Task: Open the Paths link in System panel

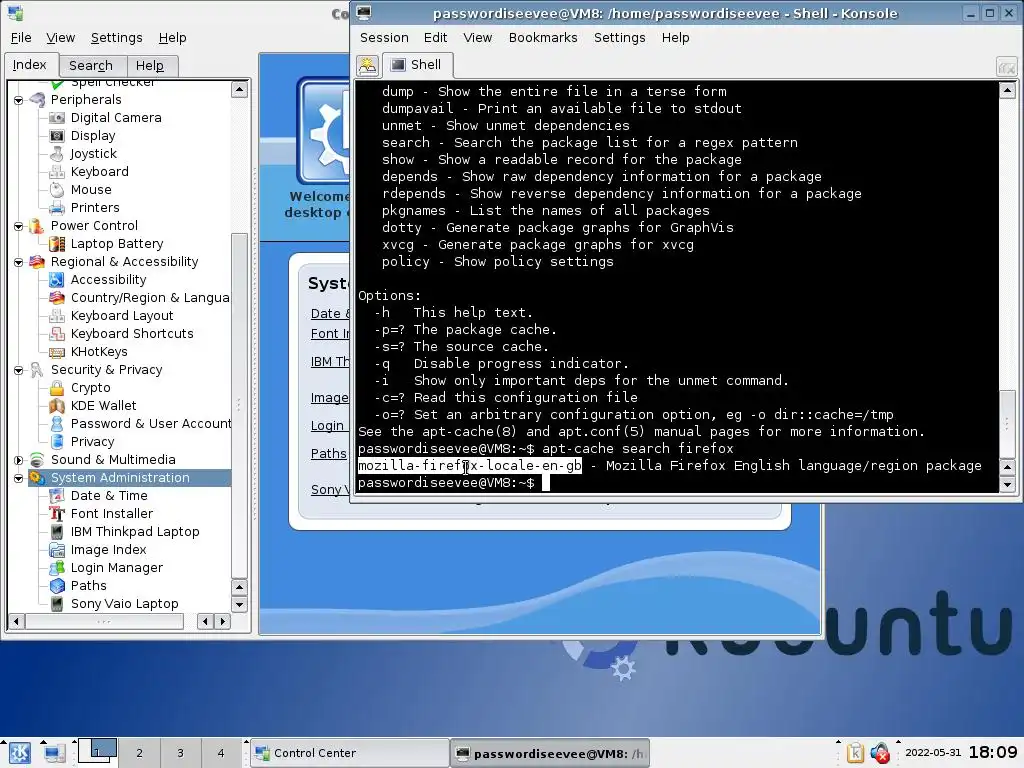Action: 328,454
